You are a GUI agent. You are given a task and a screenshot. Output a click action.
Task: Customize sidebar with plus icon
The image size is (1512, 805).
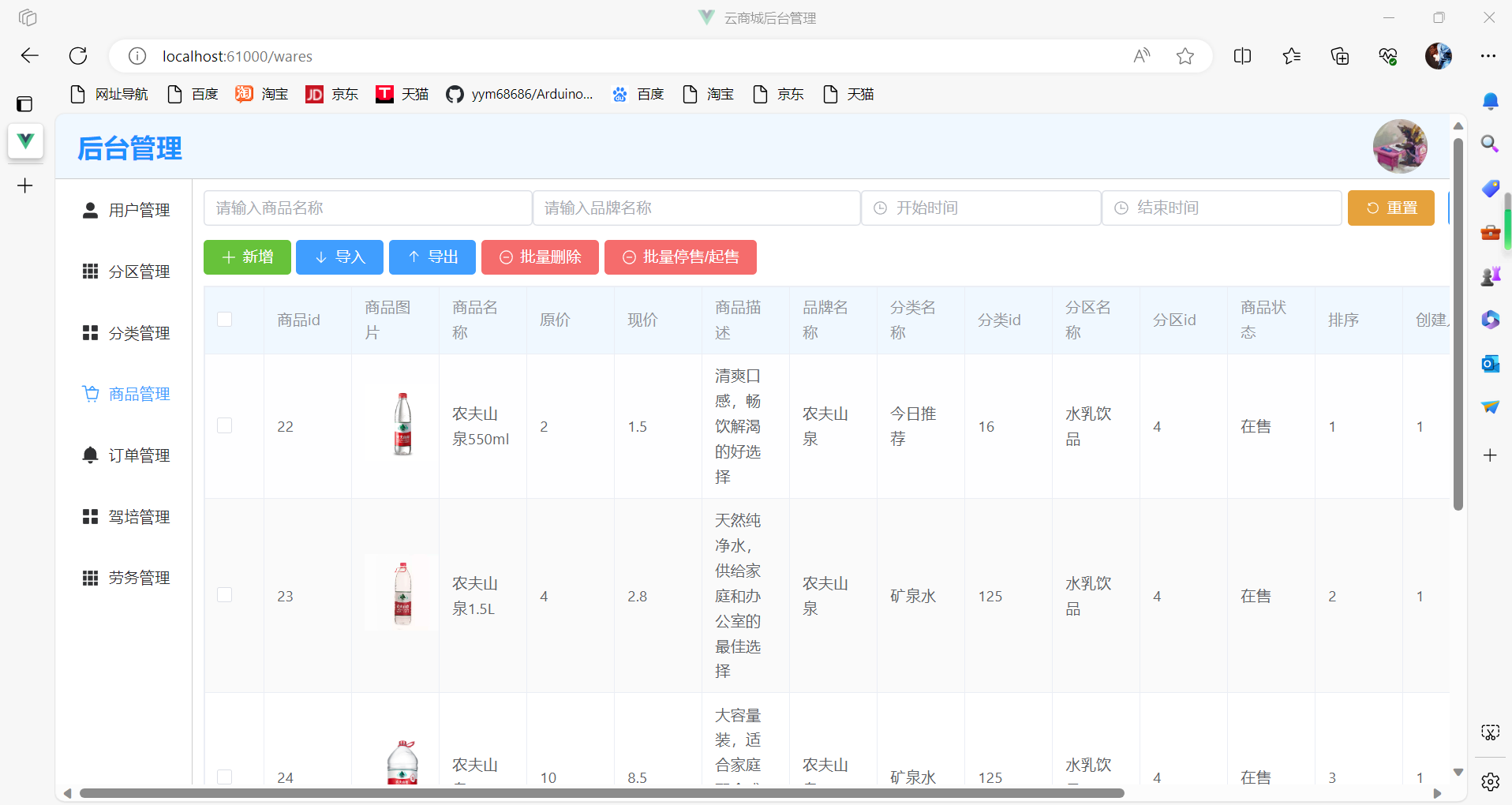[1490, 455]
